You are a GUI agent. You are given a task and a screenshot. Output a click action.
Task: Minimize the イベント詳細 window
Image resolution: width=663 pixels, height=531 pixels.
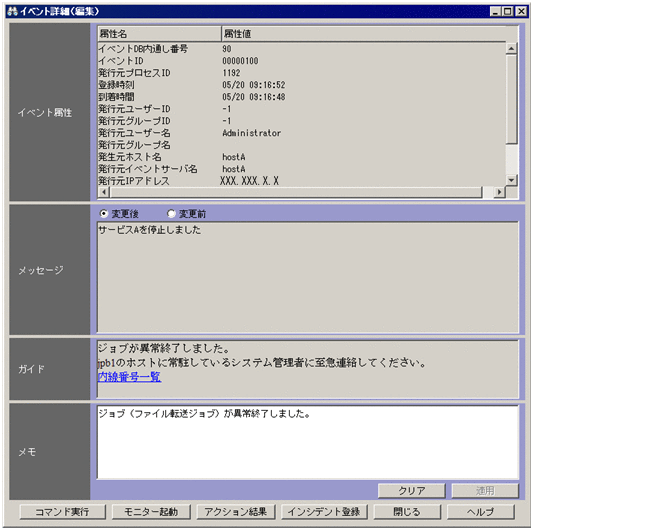click(x=495, y=11)
